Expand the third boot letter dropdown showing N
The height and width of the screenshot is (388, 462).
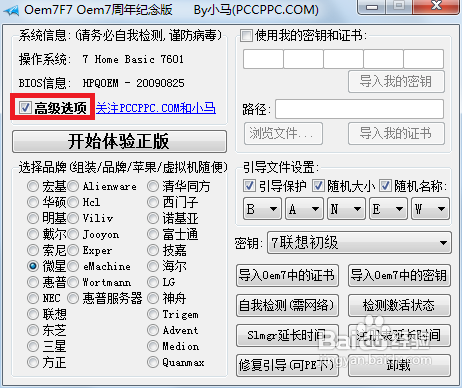point(346,209)
